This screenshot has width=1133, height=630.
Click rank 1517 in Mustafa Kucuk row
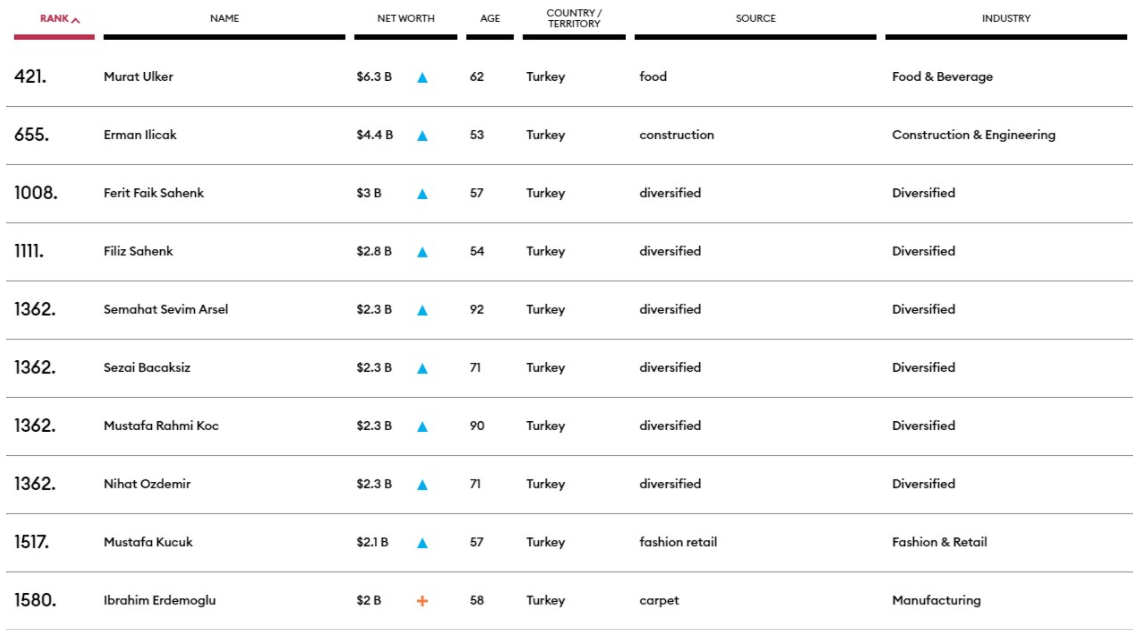click(x=32, y=542)
